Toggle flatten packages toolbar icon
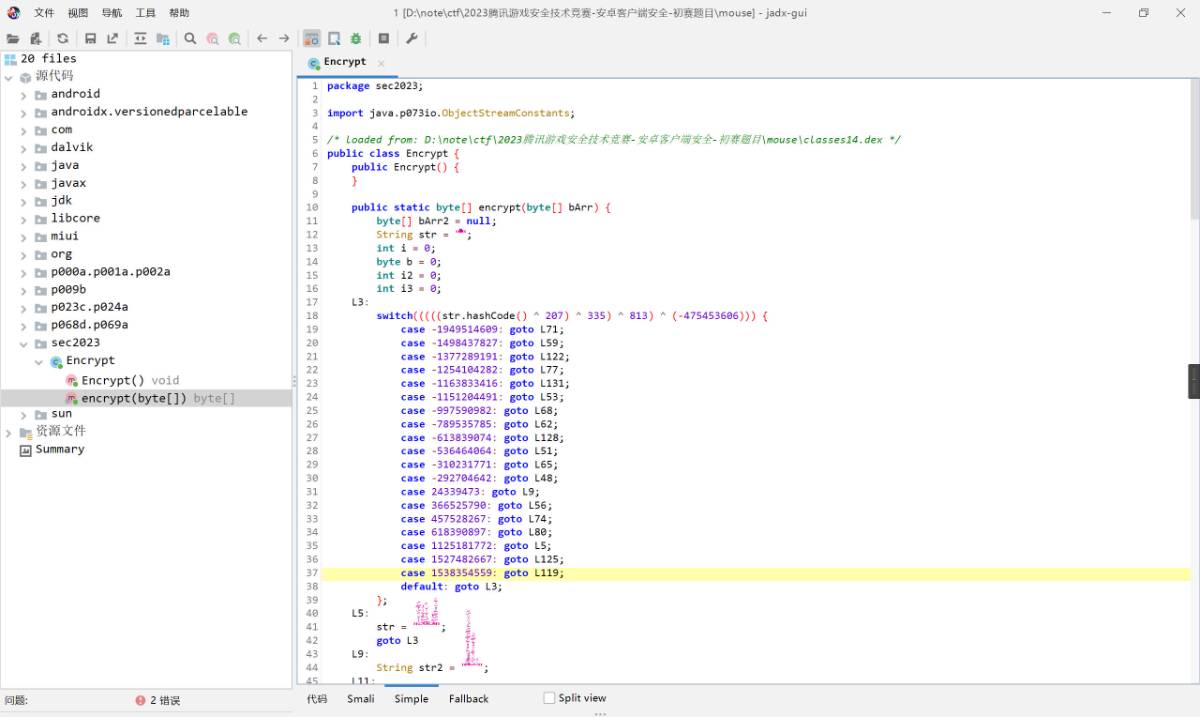The height and width of the screenshot is (717, 1200). (x=162, y=38)
